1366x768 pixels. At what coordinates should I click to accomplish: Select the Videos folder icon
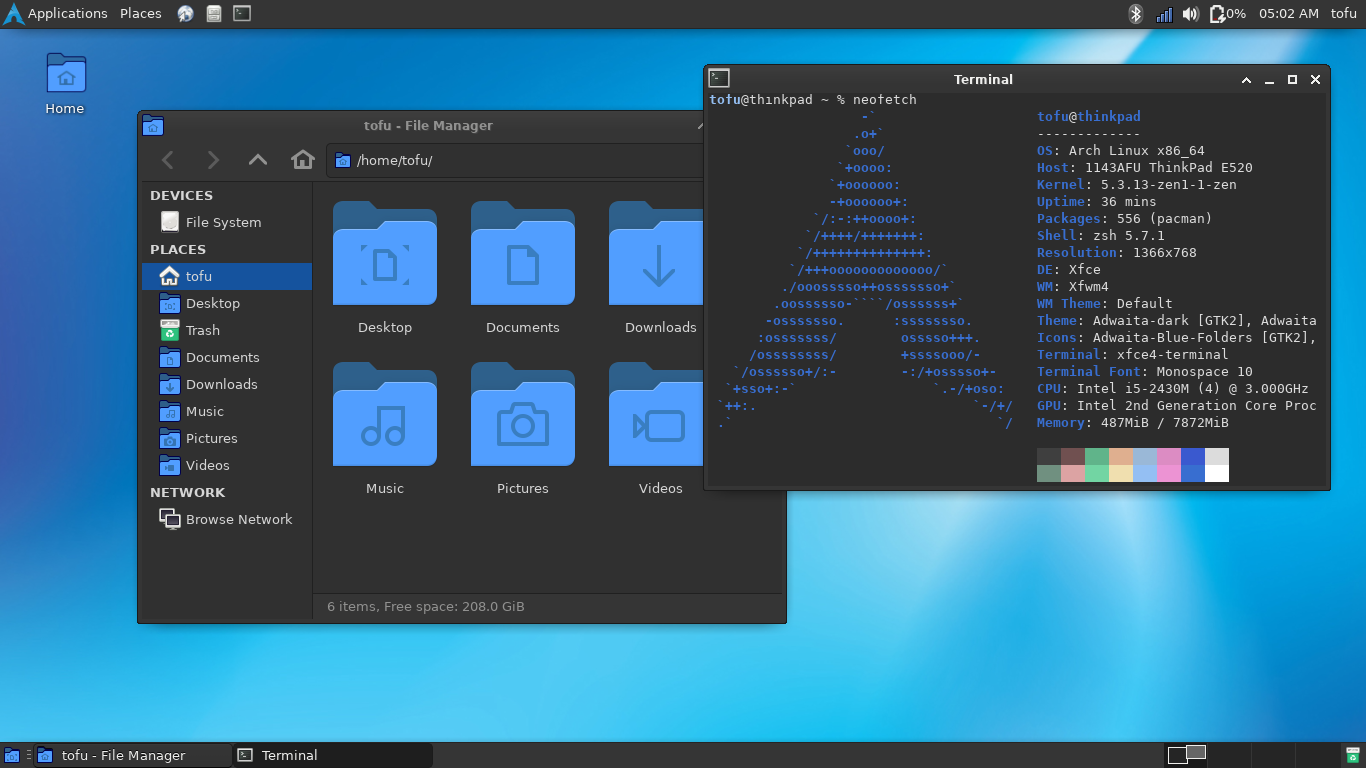656,414
